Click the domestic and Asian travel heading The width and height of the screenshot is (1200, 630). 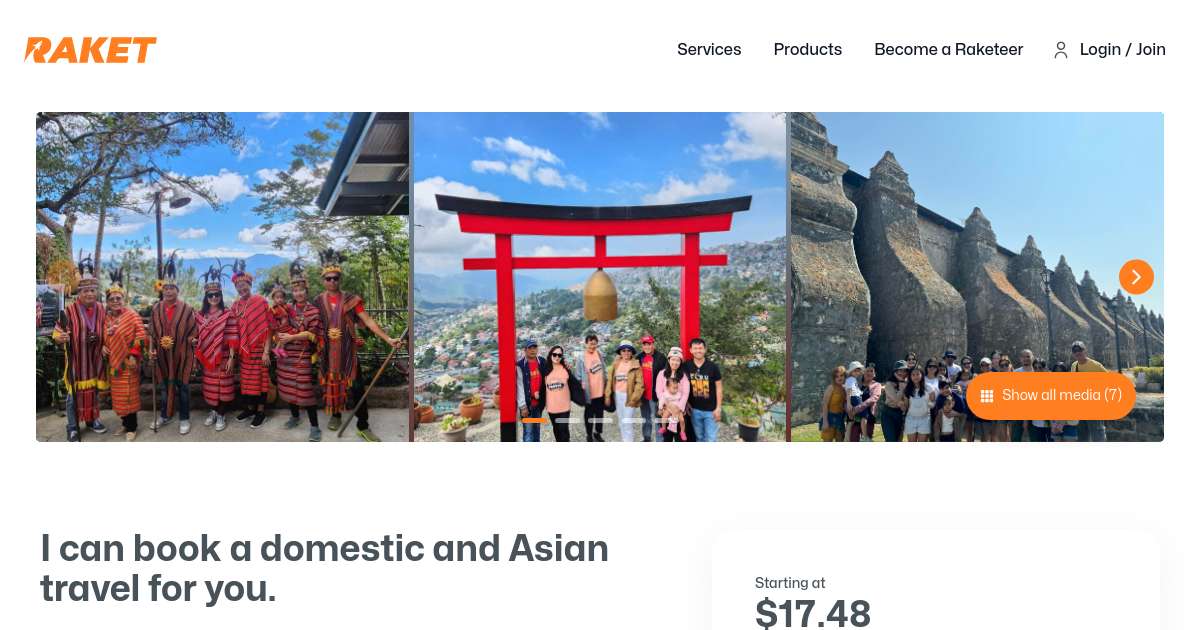tap(325, 568)
